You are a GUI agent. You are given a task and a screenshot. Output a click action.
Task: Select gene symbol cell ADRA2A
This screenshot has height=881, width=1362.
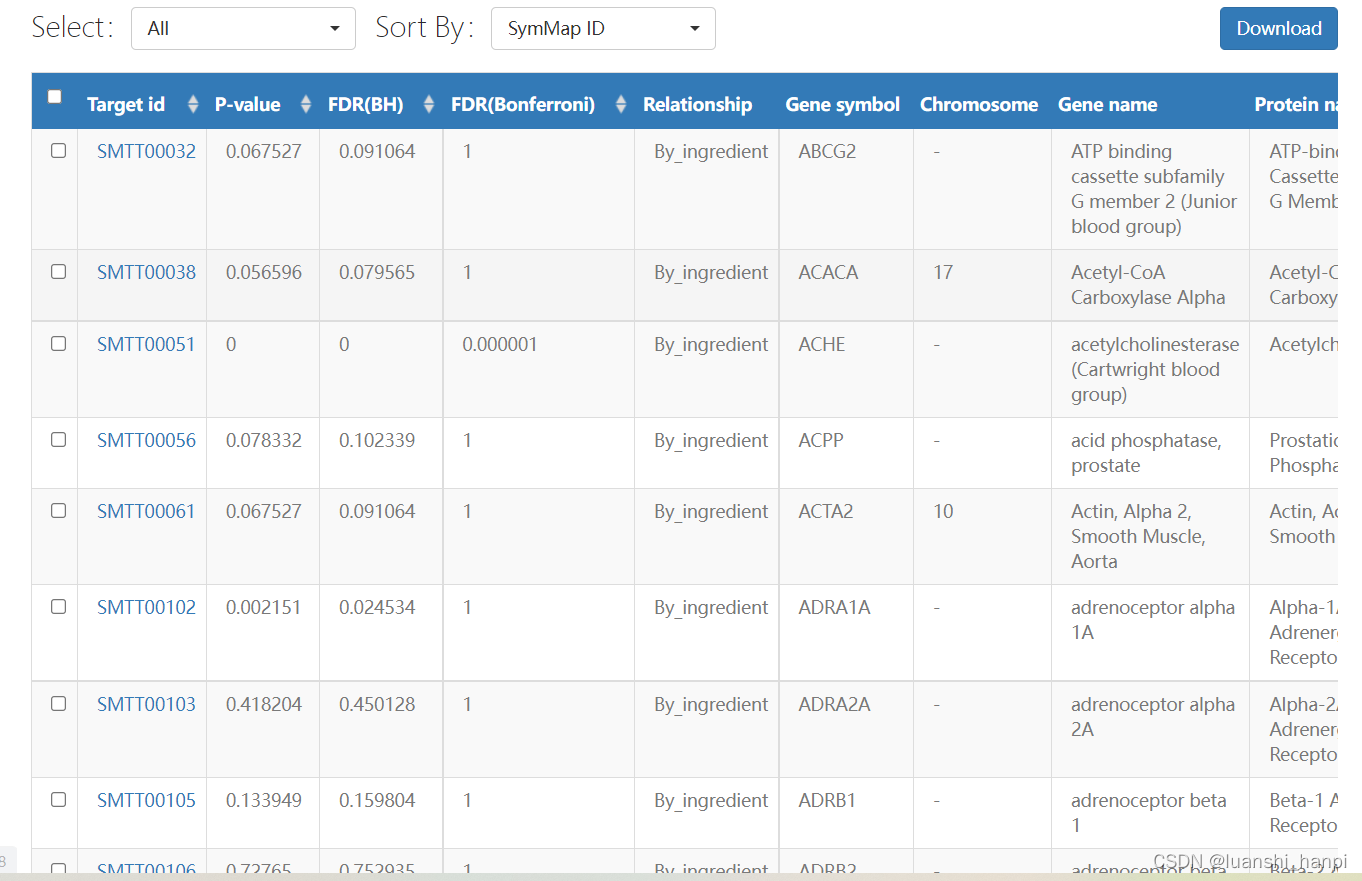click(x=834, y=704)
